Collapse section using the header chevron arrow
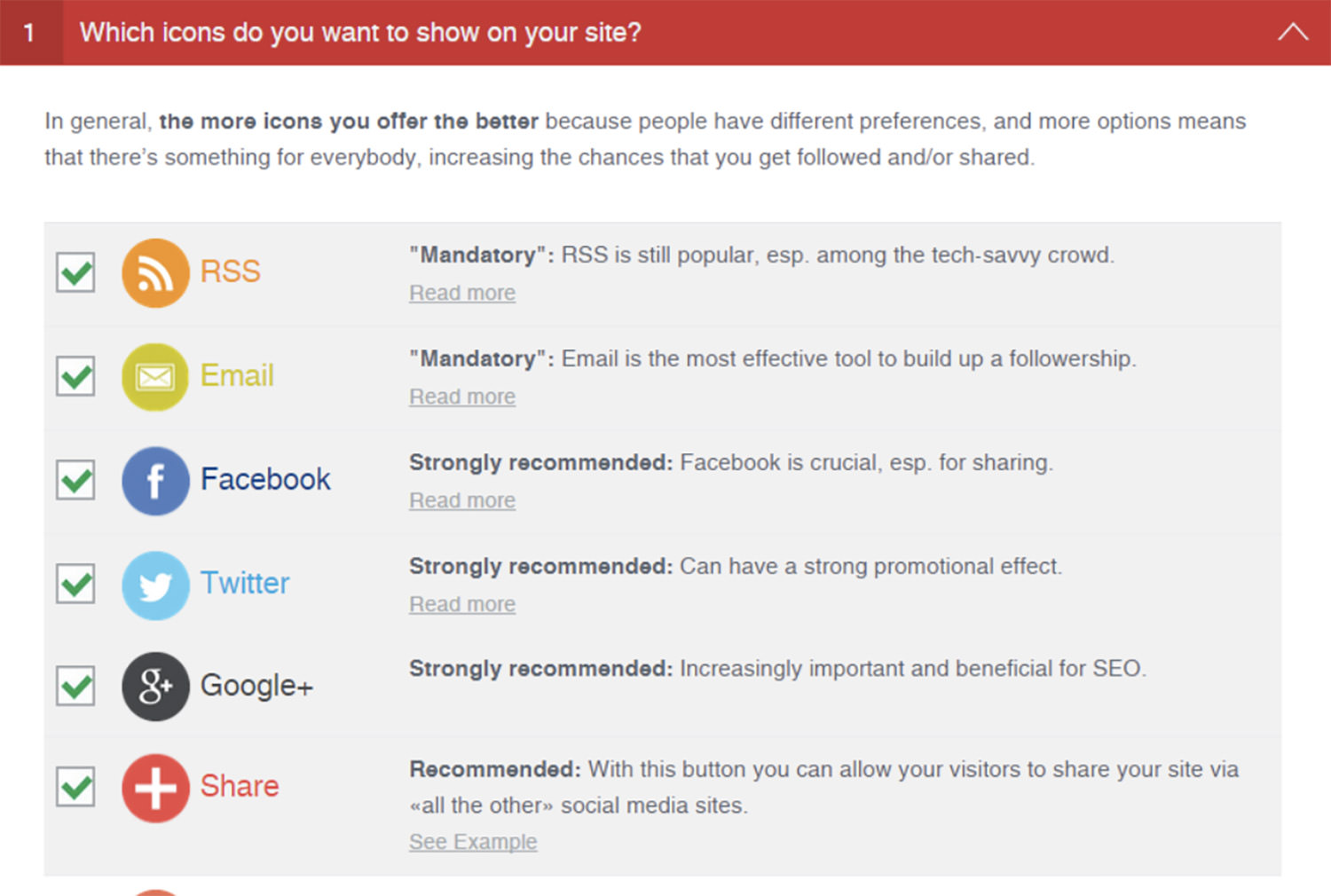 click(1293, 33)
